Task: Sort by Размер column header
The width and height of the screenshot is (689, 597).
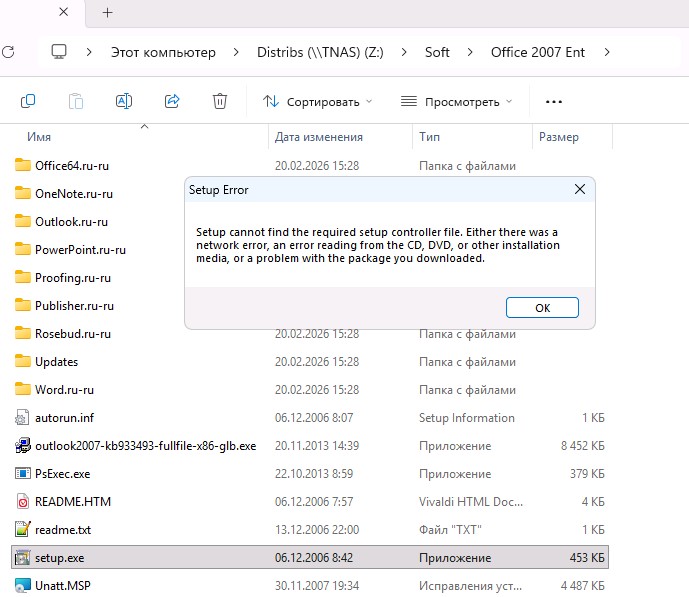Action: 558,137
